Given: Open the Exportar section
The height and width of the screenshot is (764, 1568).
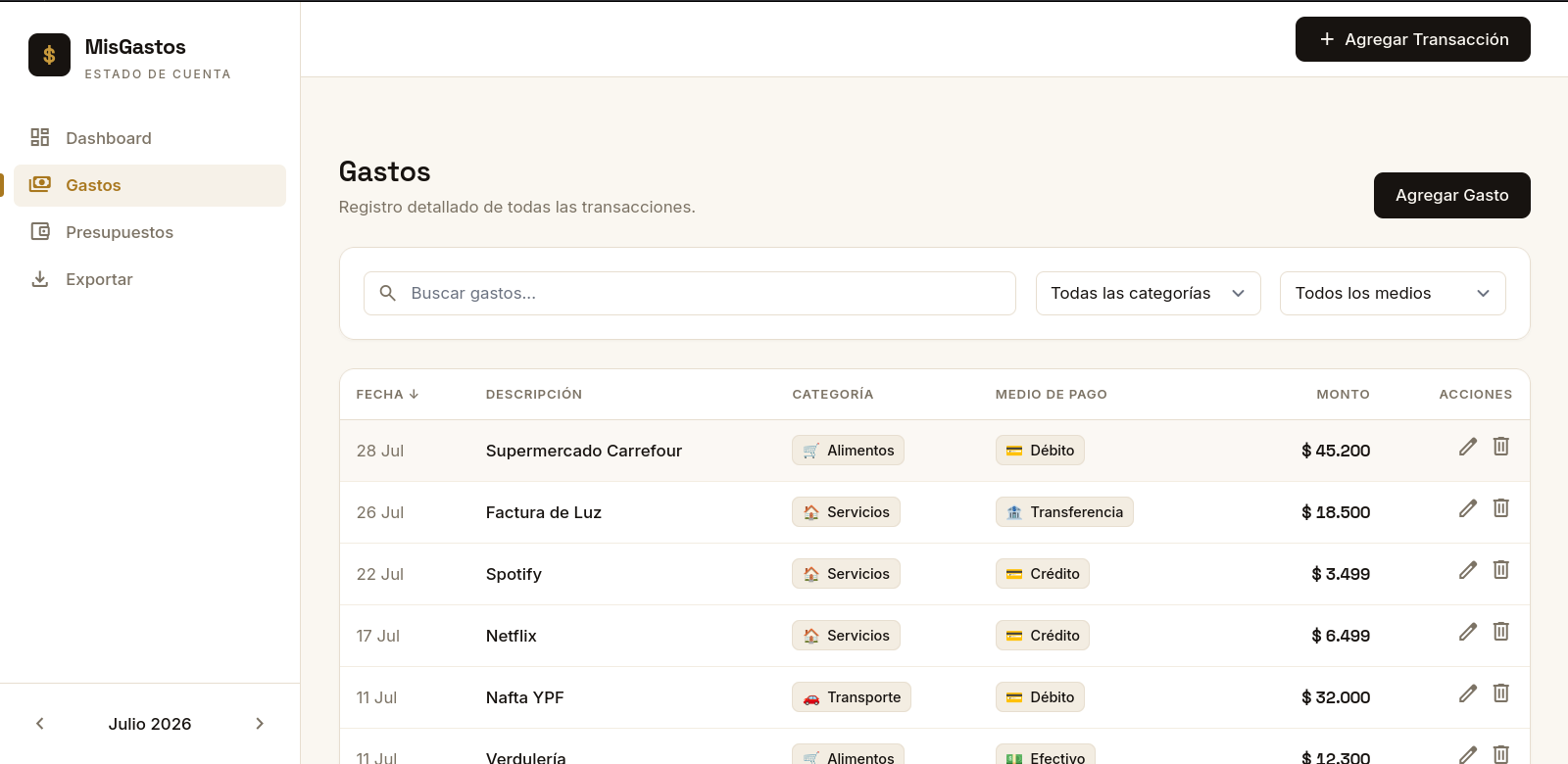Looking at the screenshot, I should point(150,279).
